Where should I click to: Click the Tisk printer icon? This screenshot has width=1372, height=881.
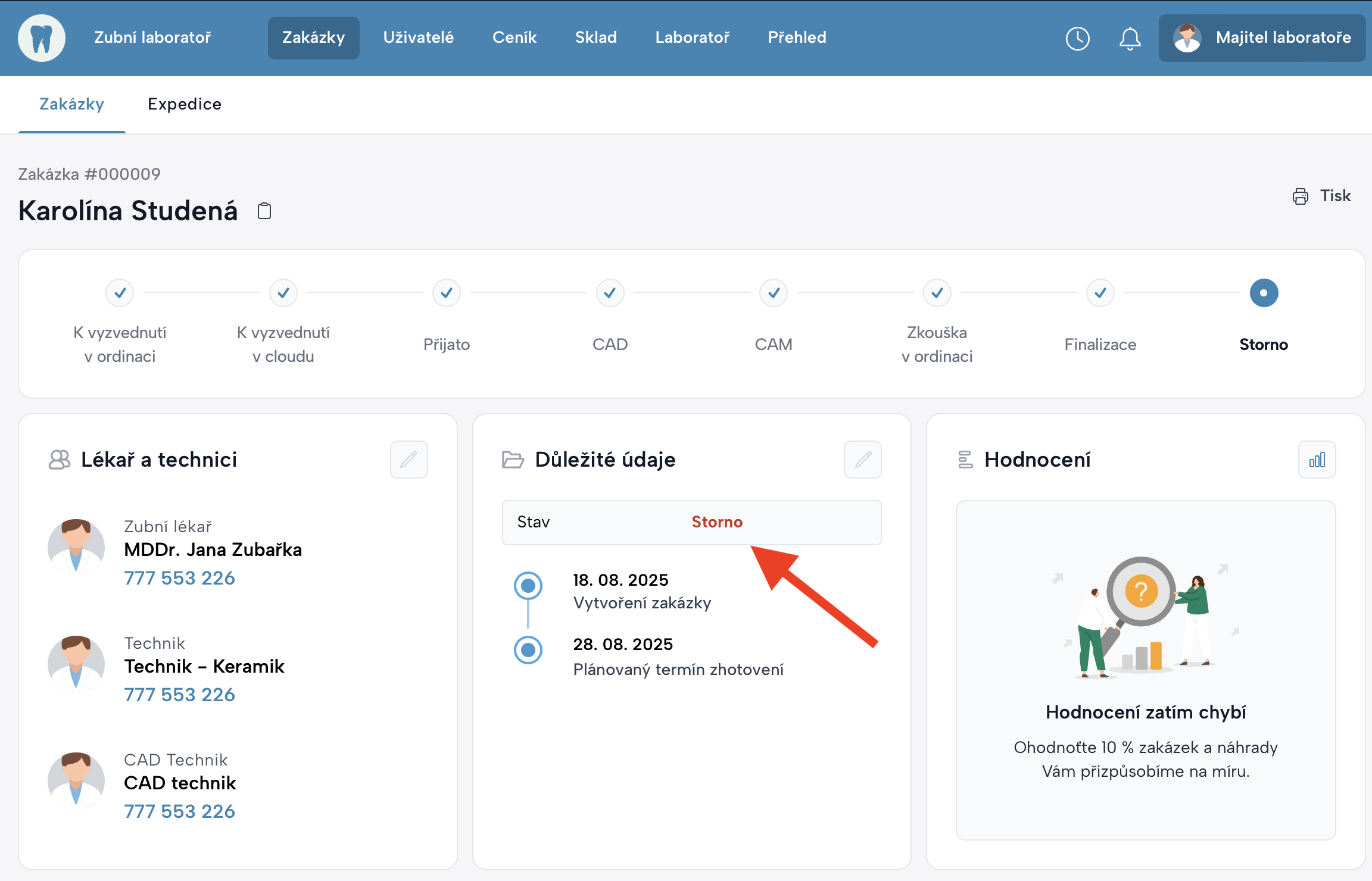tap(1300, 196)
